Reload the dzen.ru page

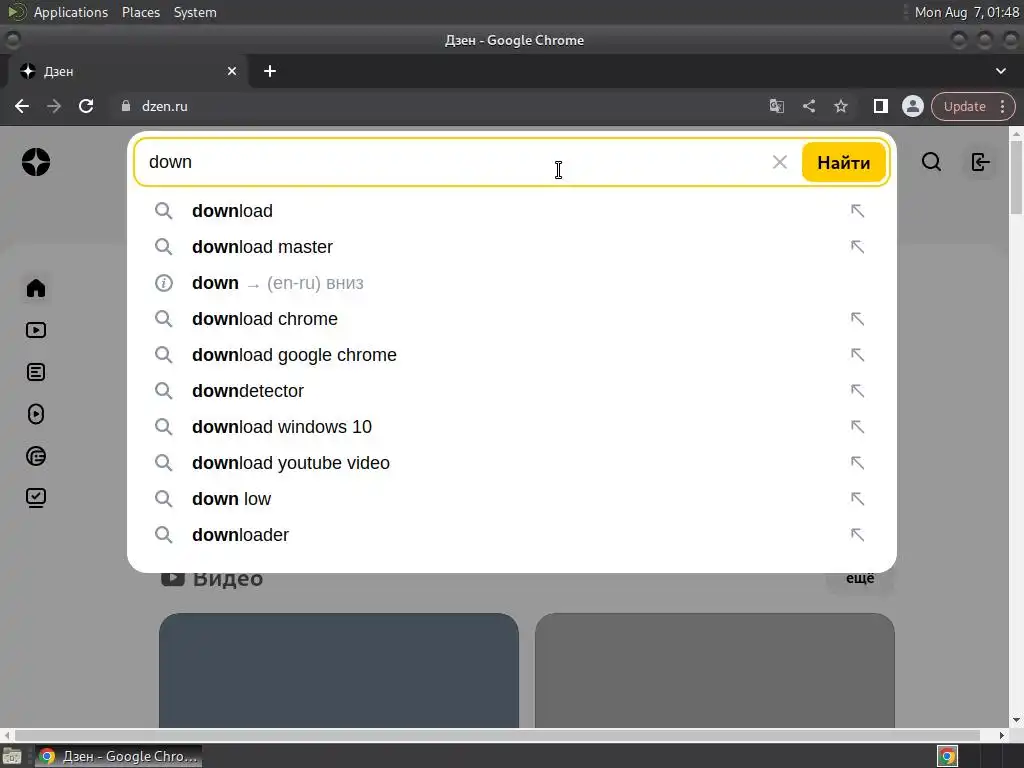coord(86,106)
